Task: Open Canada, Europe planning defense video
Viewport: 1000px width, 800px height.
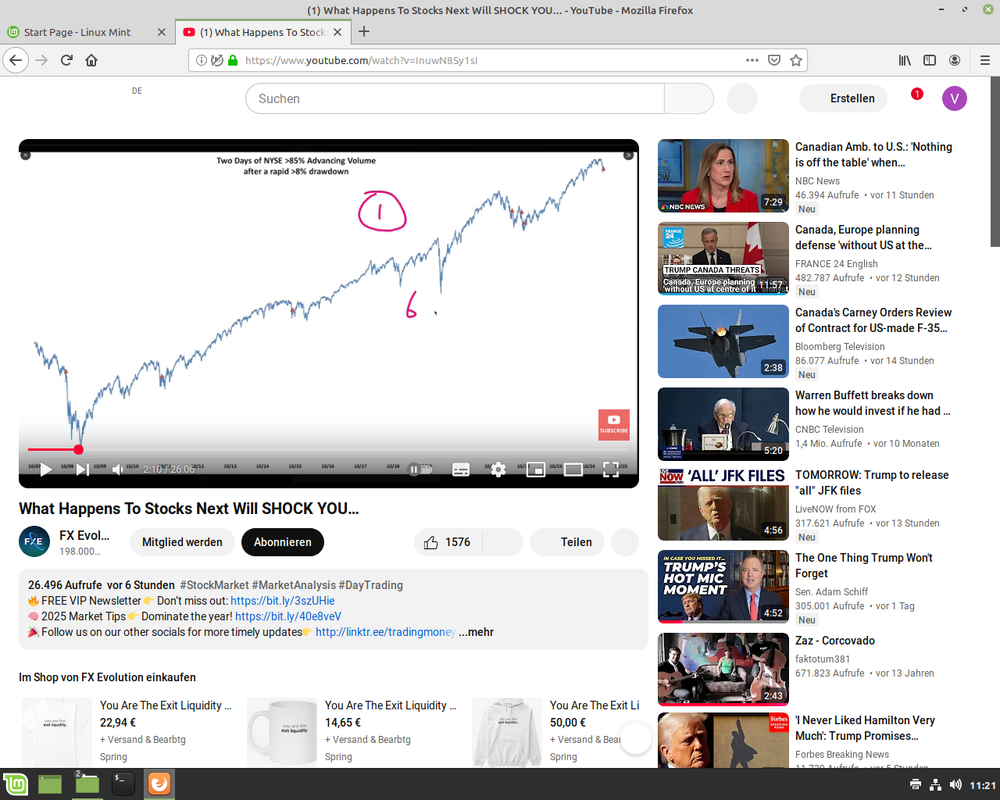Action: tap(723, 258)
